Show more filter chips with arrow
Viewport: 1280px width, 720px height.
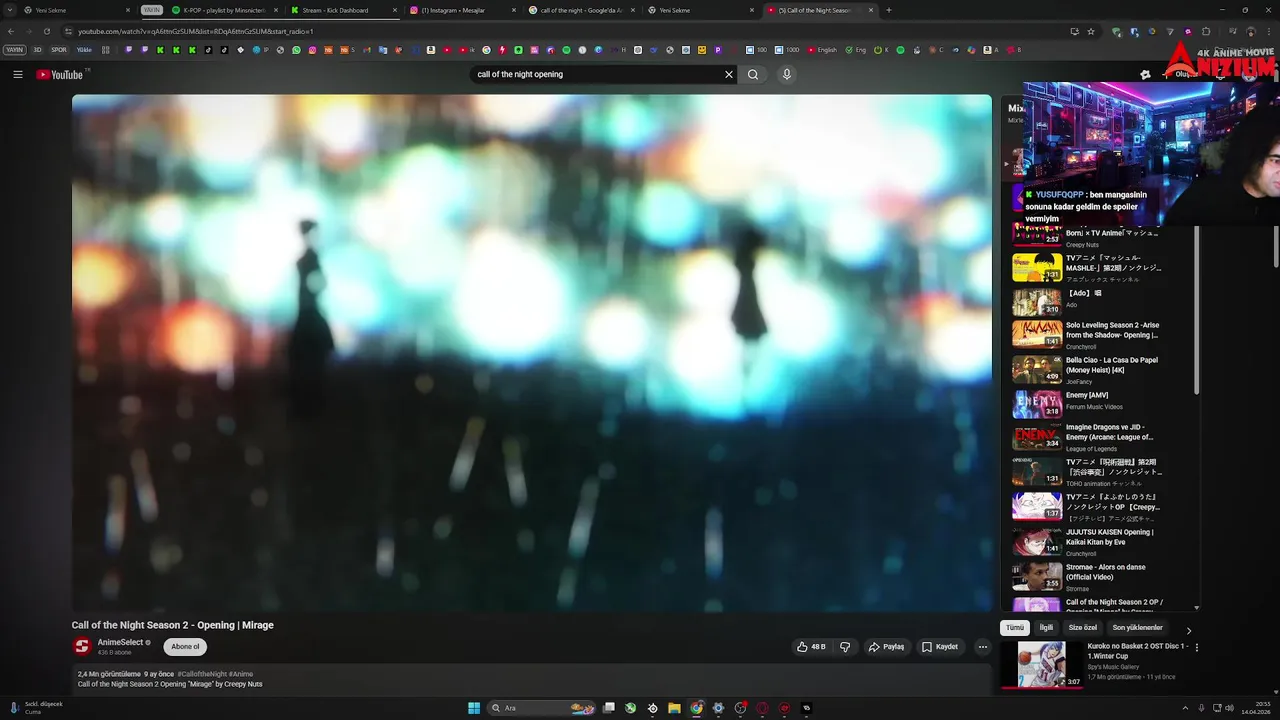click(1188, 630)
